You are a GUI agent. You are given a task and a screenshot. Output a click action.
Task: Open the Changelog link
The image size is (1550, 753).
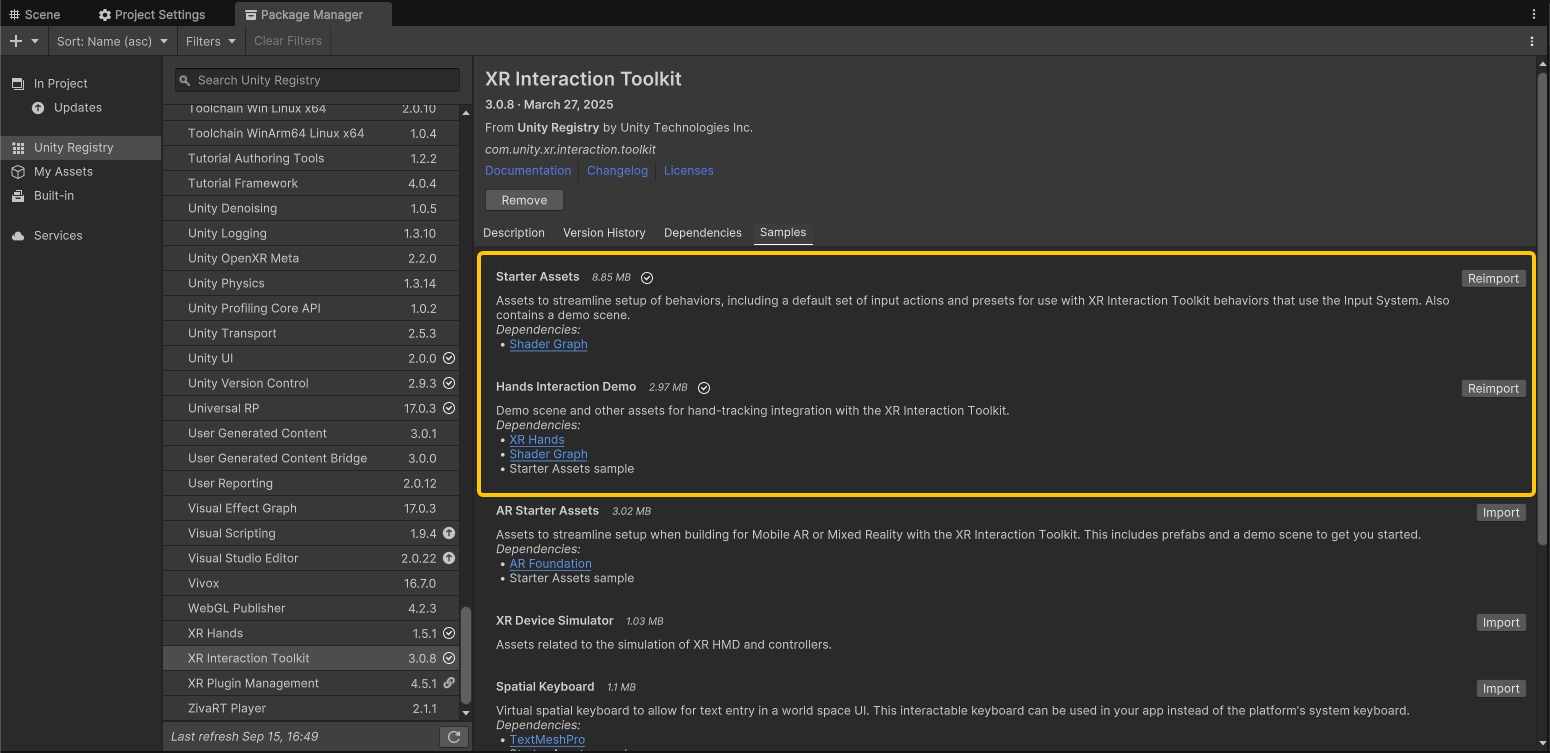click(617, 171)
